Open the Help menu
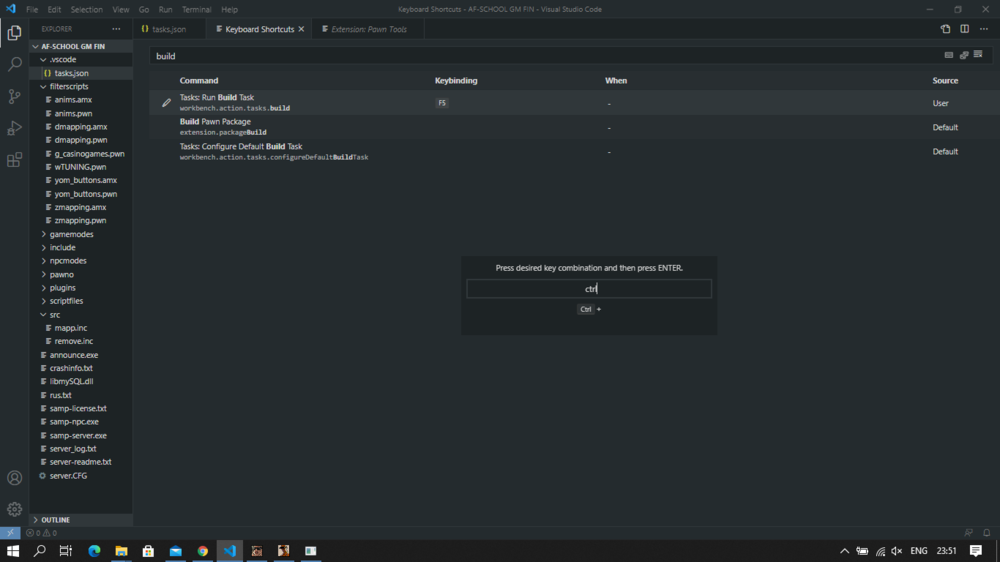Image resolution: width=1000 pixels, height=562 pixels. click(229, 10)
